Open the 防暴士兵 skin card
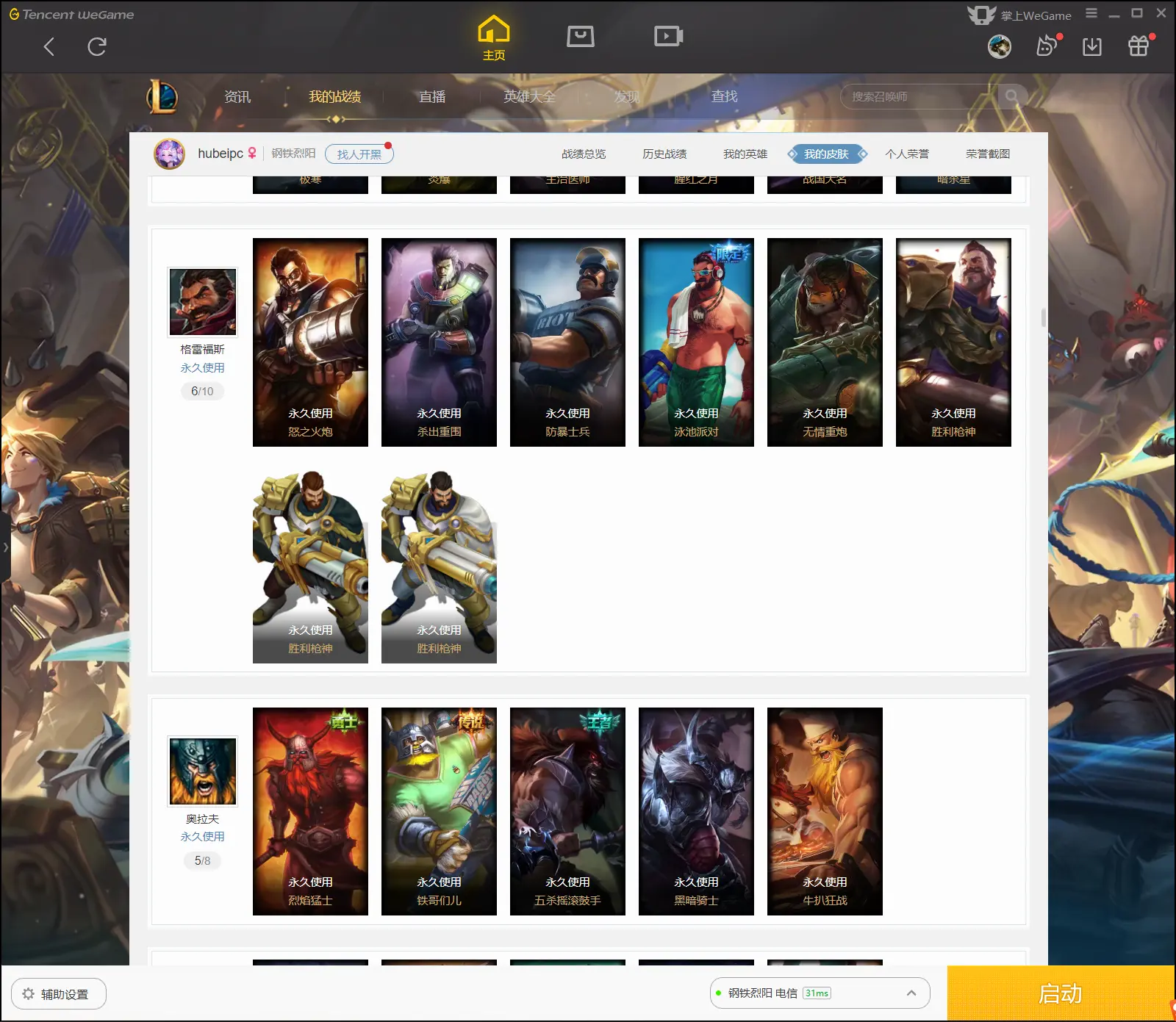 point(567,342)
